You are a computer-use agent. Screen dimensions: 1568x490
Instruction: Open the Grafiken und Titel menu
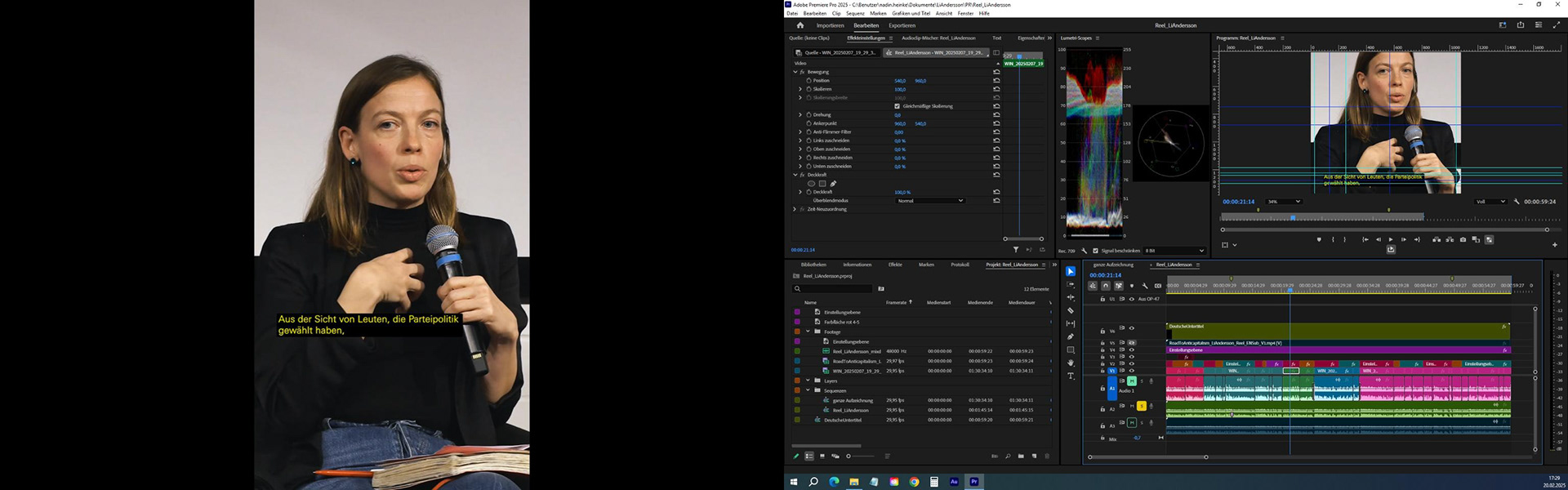911,13
